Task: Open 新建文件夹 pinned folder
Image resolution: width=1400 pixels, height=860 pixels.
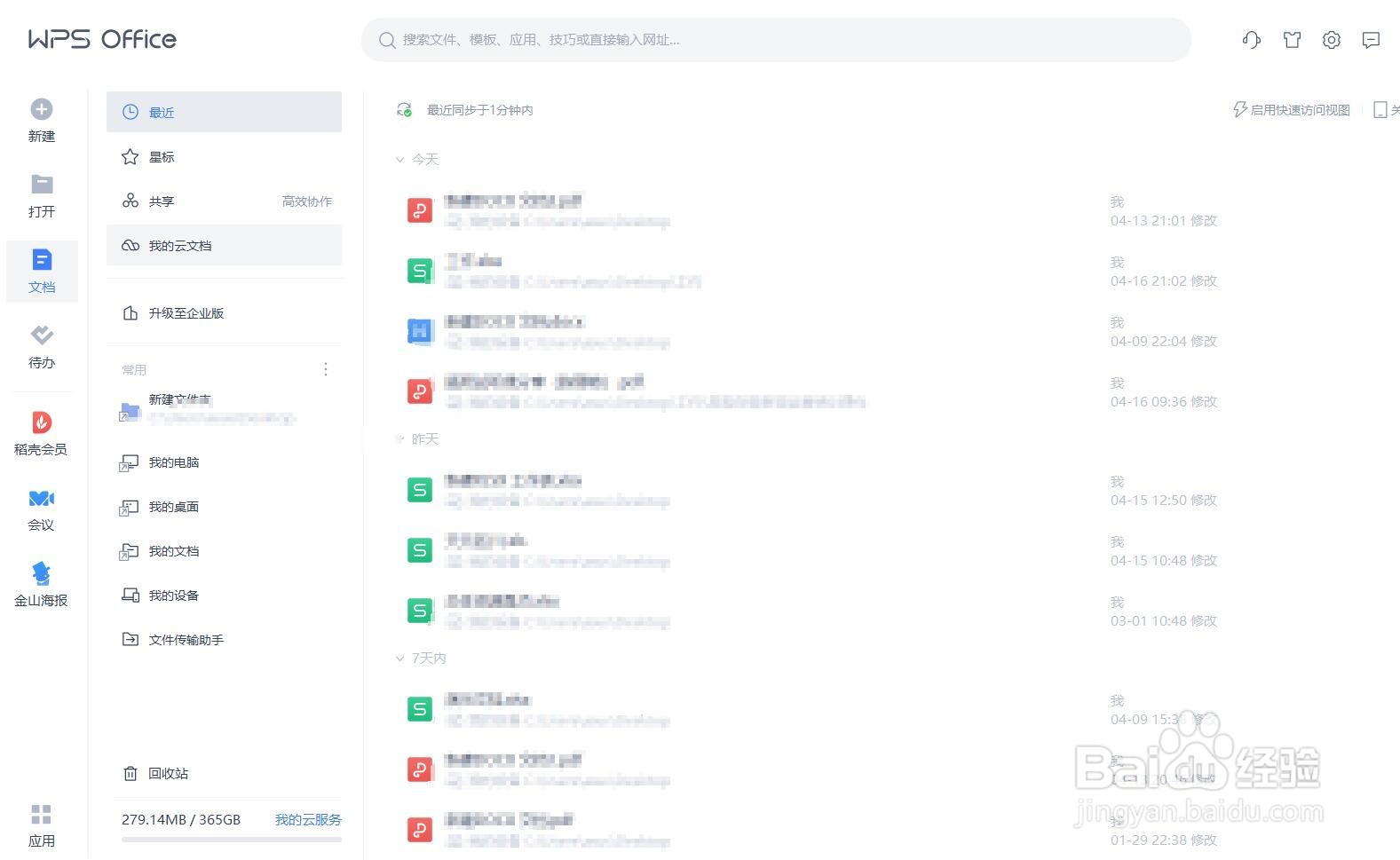Action: pos(224,409)
